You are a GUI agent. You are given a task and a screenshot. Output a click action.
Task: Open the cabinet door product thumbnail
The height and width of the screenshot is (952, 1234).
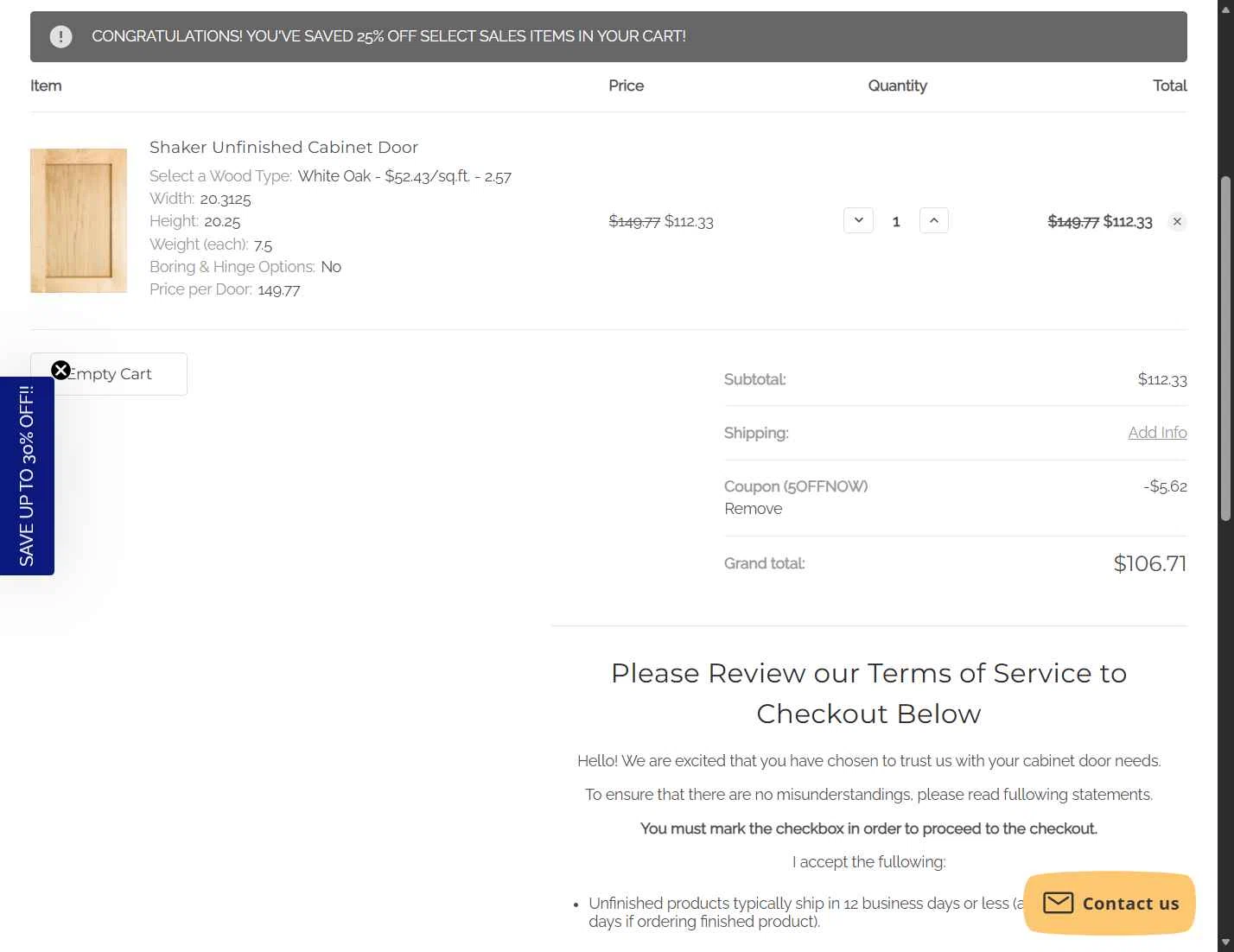[x=79, y=220]
